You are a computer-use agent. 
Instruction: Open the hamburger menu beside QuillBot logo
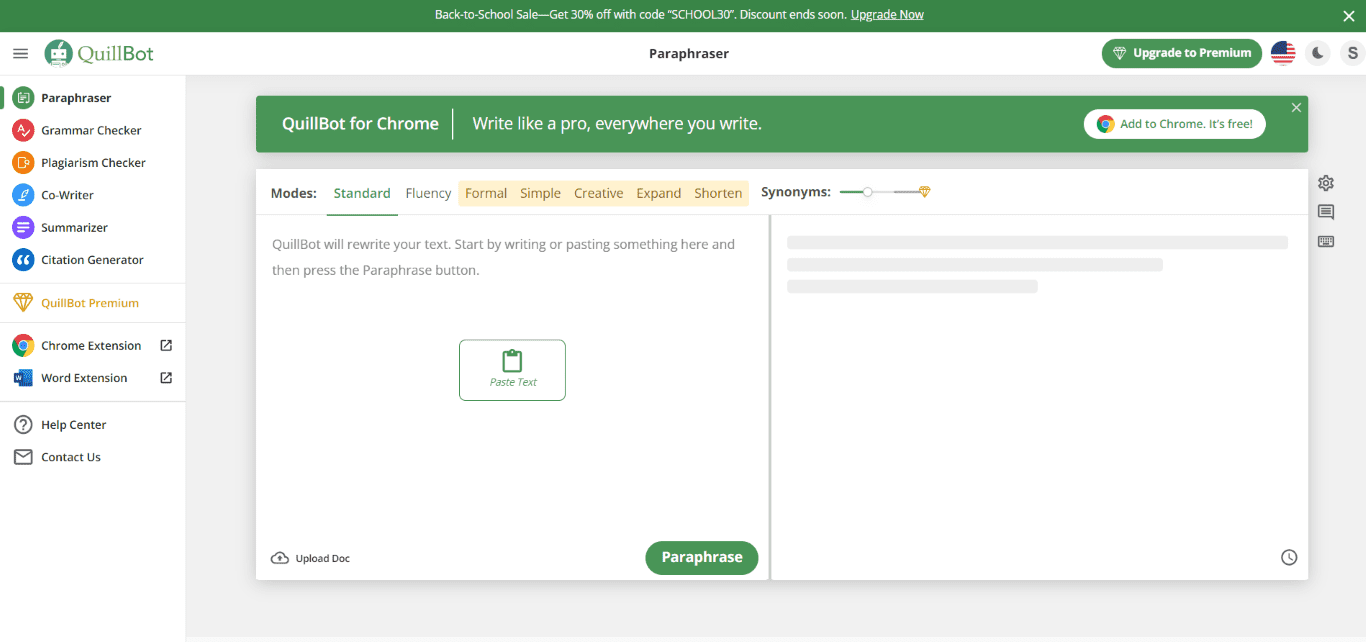point(20,53)
